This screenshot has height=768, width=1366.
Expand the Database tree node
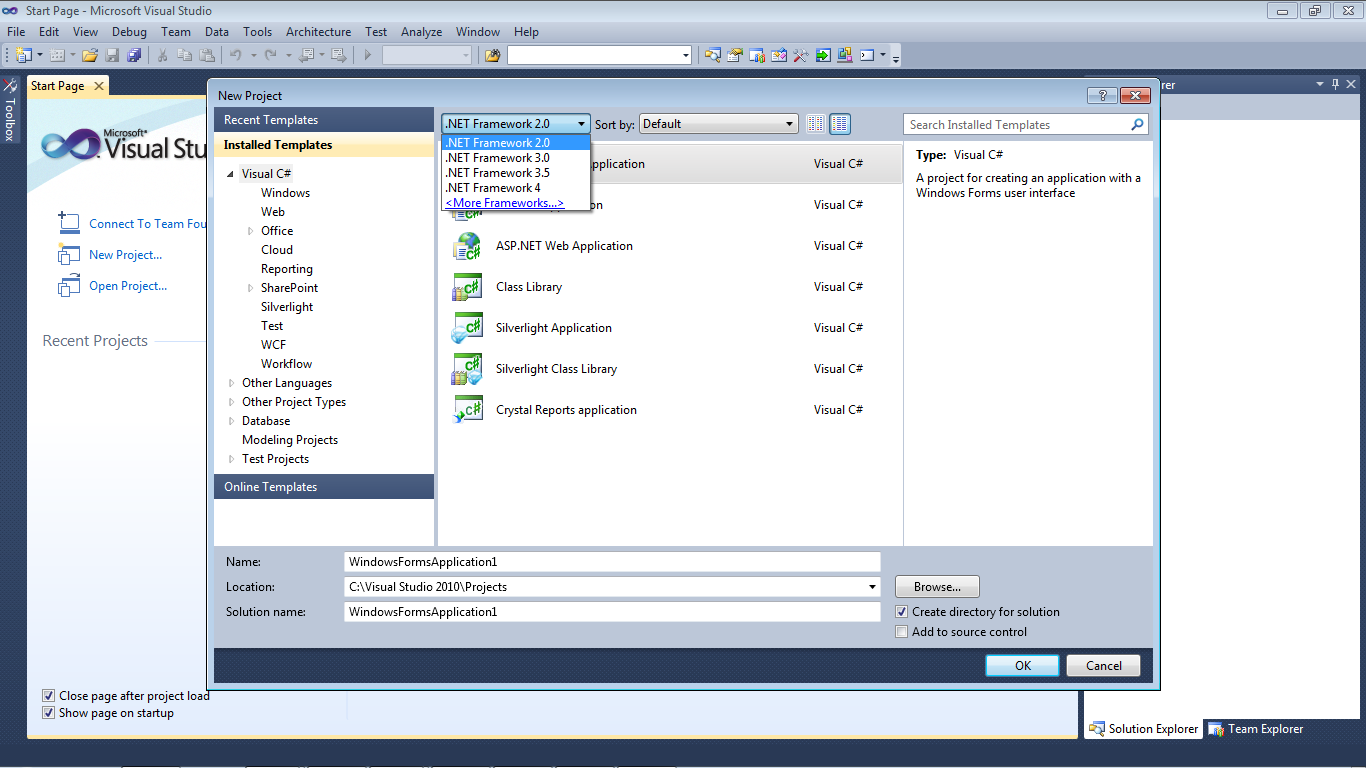pyautogui.click(x=232, y=421)
